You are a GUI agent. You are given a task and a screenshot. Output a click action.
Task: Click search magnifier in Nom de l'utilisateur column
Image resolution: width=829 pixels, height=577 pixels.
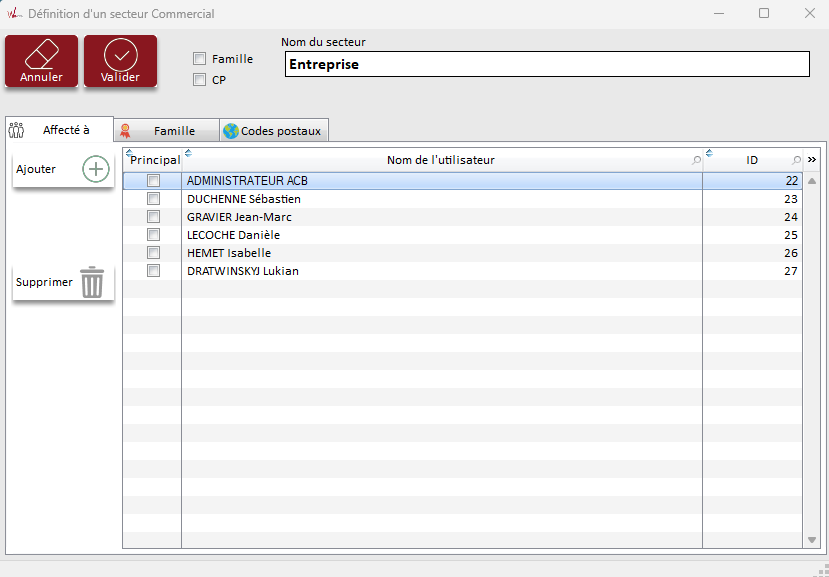click(696, 160)
